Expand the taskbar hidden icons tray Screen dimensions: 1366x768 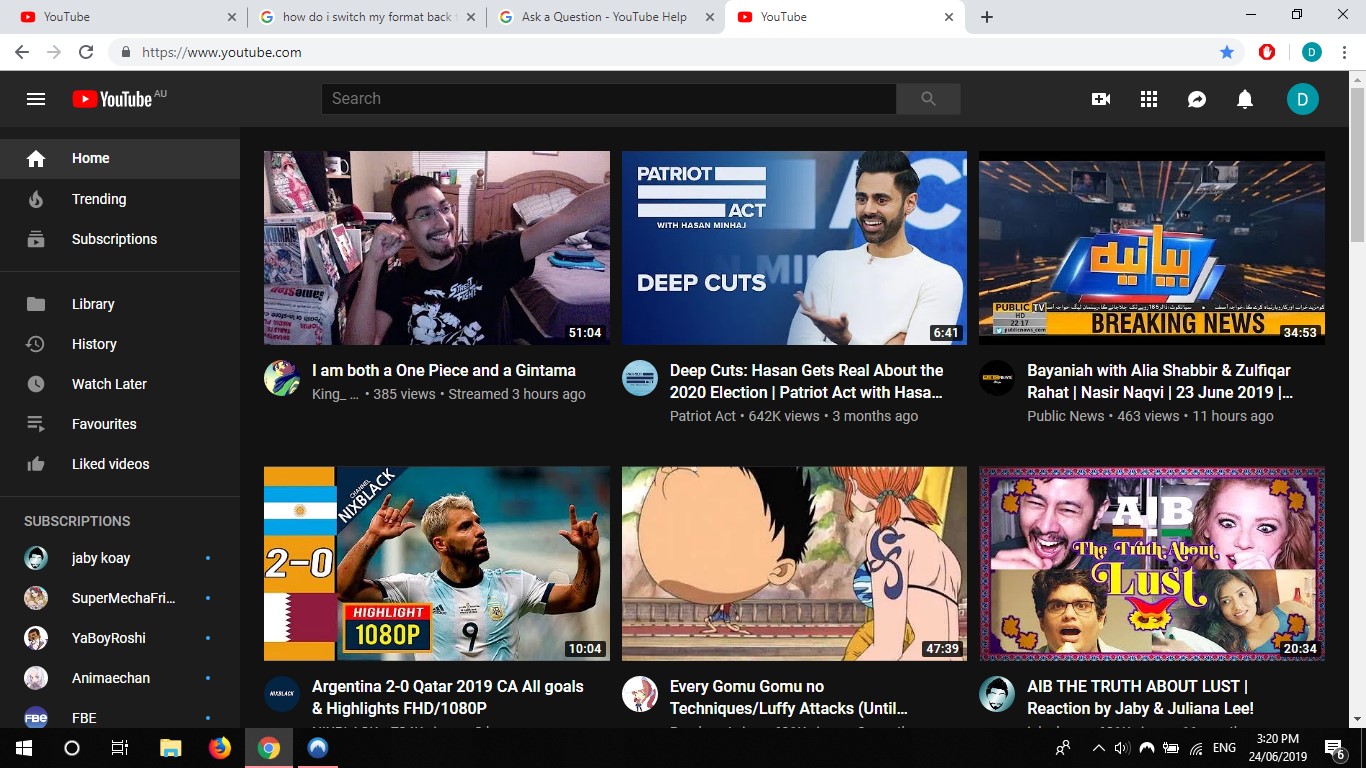(1098, 747)
